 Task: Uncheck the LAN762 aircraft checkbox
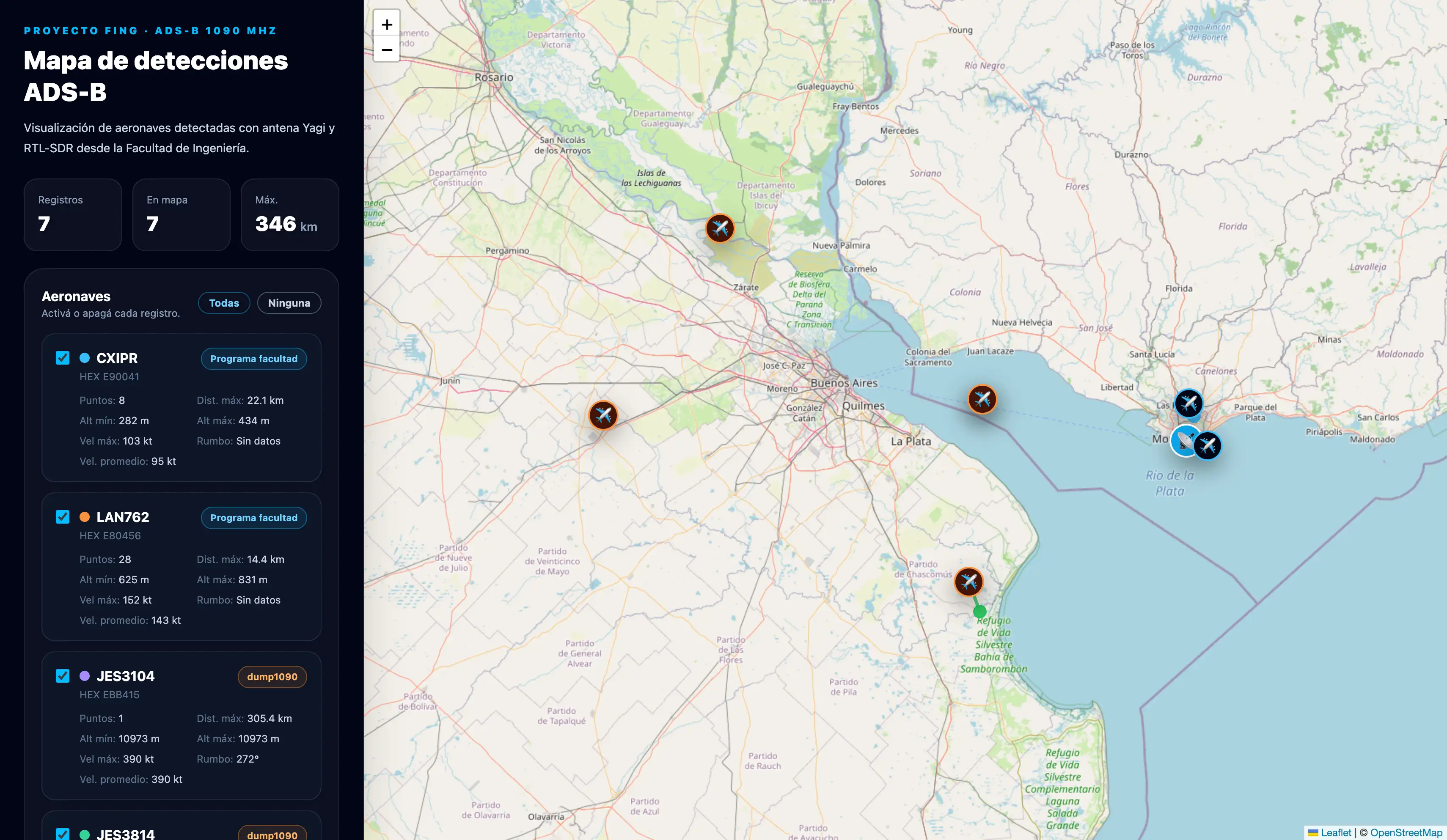point(63,517)
